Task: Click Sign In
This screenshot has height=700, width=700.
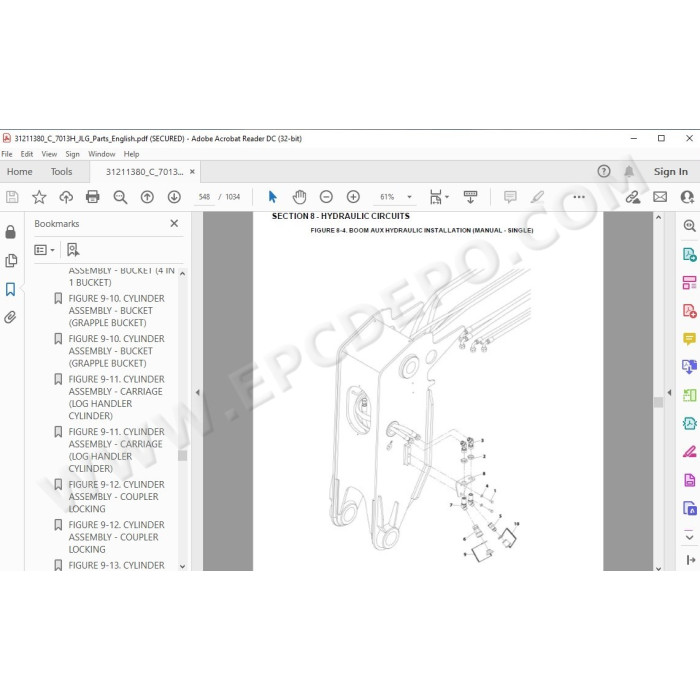Action: click(x=671, y=171)
